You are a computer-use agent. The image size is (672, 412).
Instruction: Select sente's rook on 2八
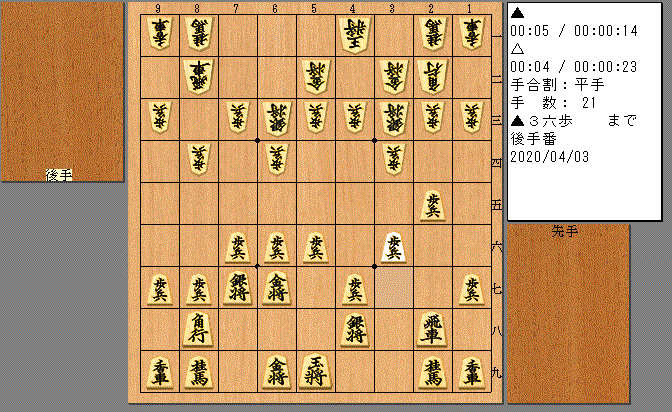[x=433, y=331]
